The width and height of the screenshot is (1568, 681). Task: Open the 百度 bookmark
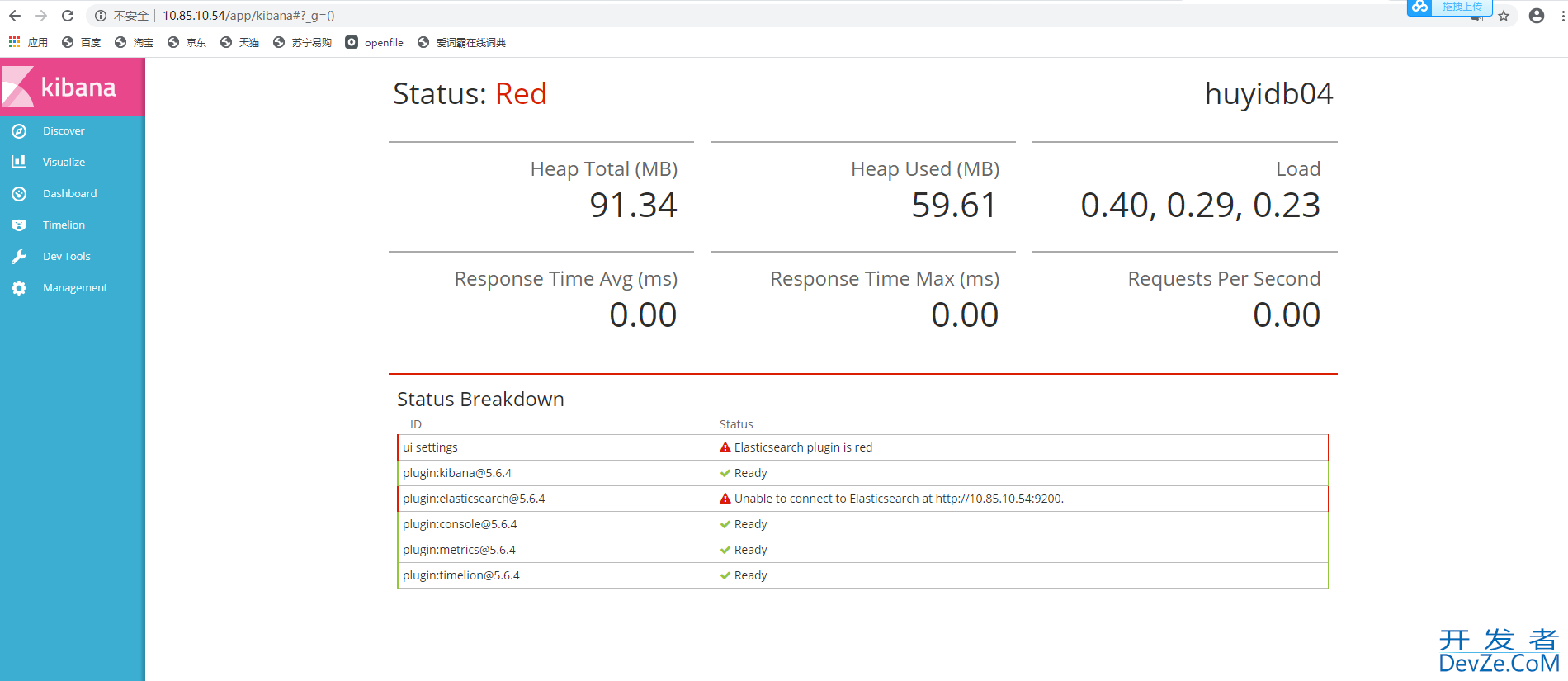click(81, 42)
